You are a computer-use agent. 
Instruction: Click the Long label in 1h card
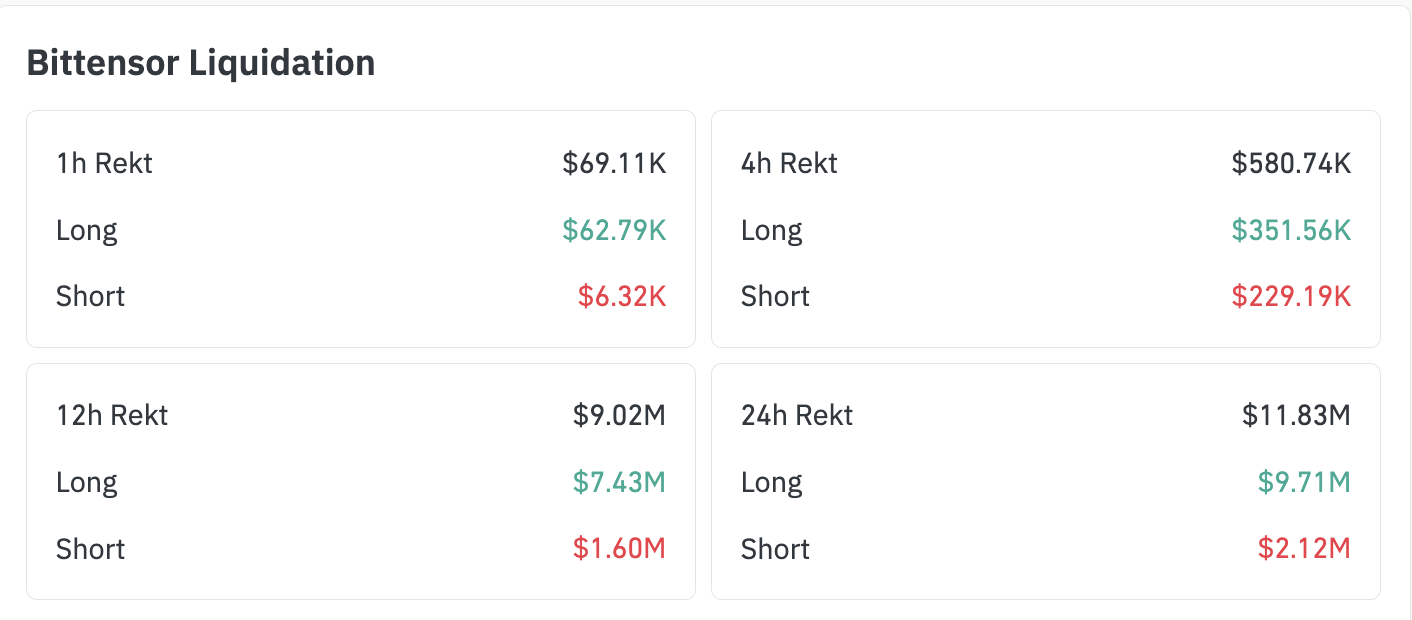pos(86,230)
